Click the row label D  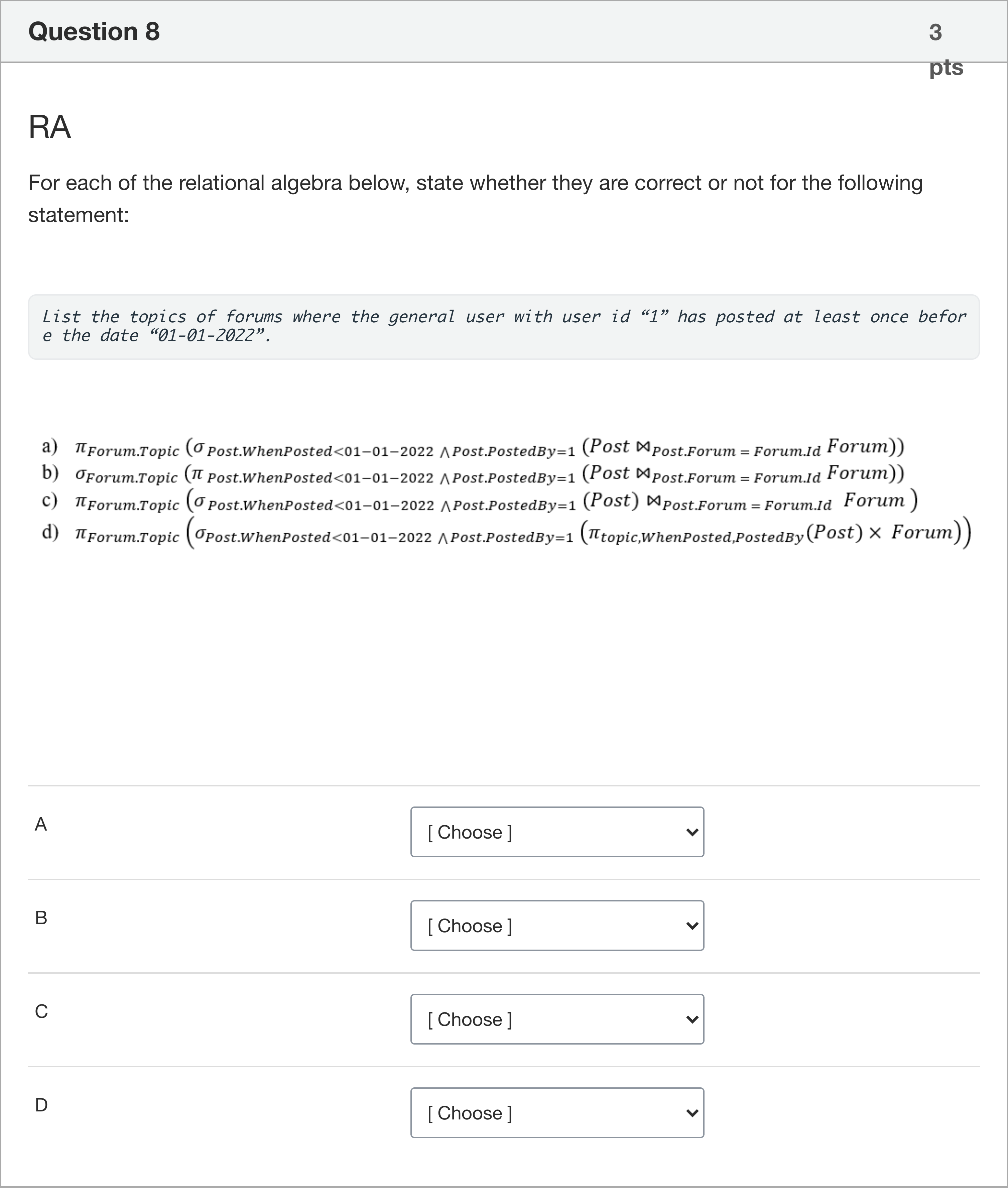(41, 1105)
